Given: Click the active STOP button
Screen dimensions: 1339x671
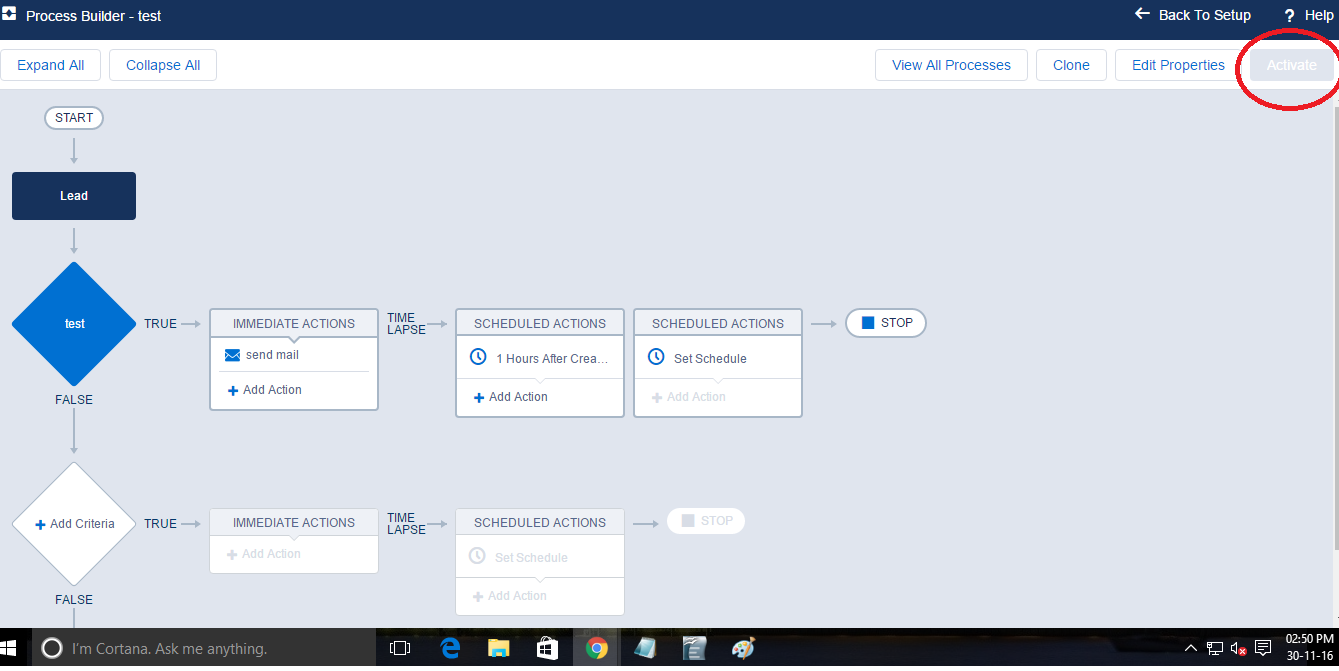Looking at the screenshot, I should click(x=886, y=323).
